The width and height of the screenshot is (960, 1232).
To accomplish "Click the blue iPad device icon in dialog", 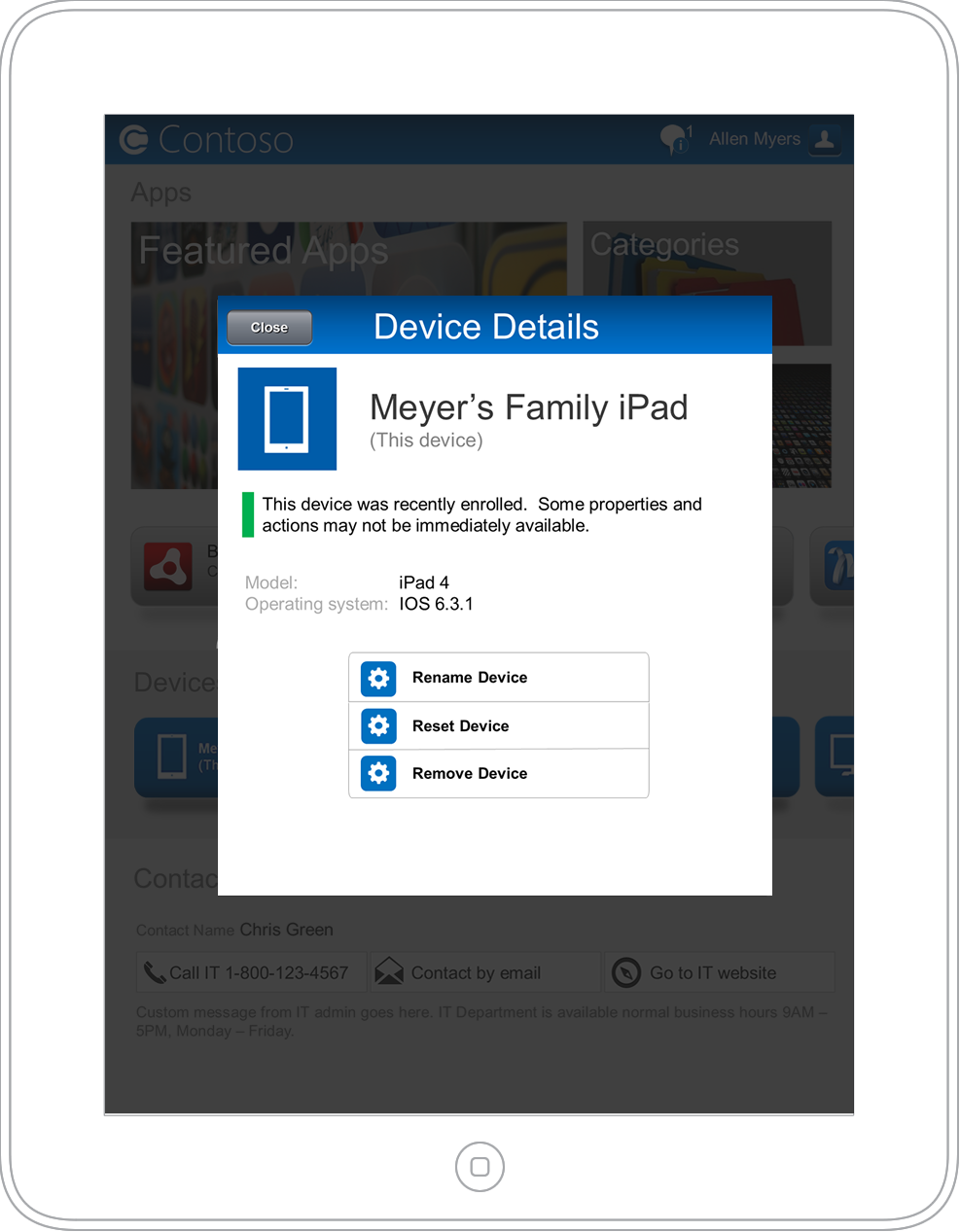I will pos(287,419).
